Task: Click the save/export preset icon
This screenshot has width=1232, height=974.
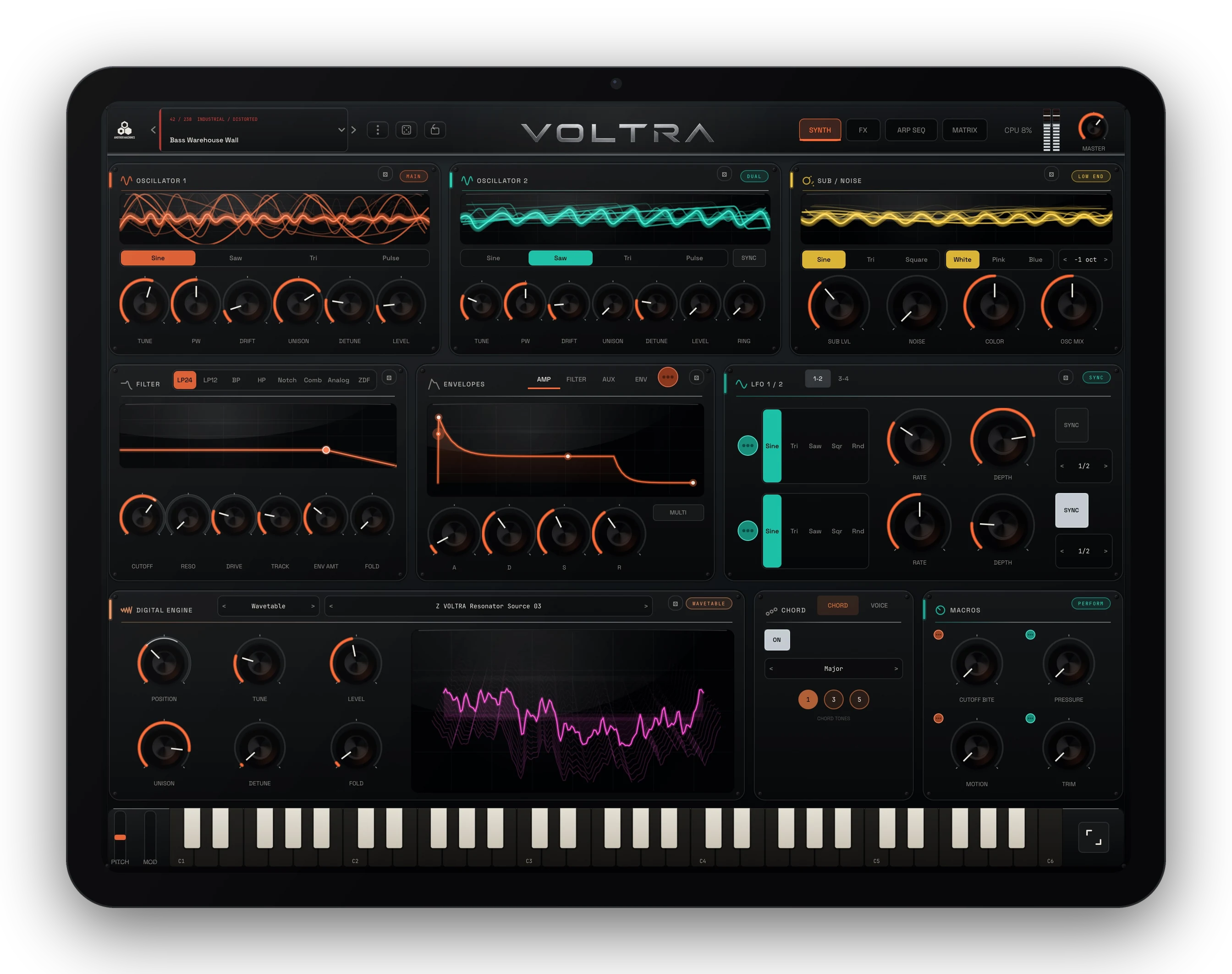Action: [434, 130]
